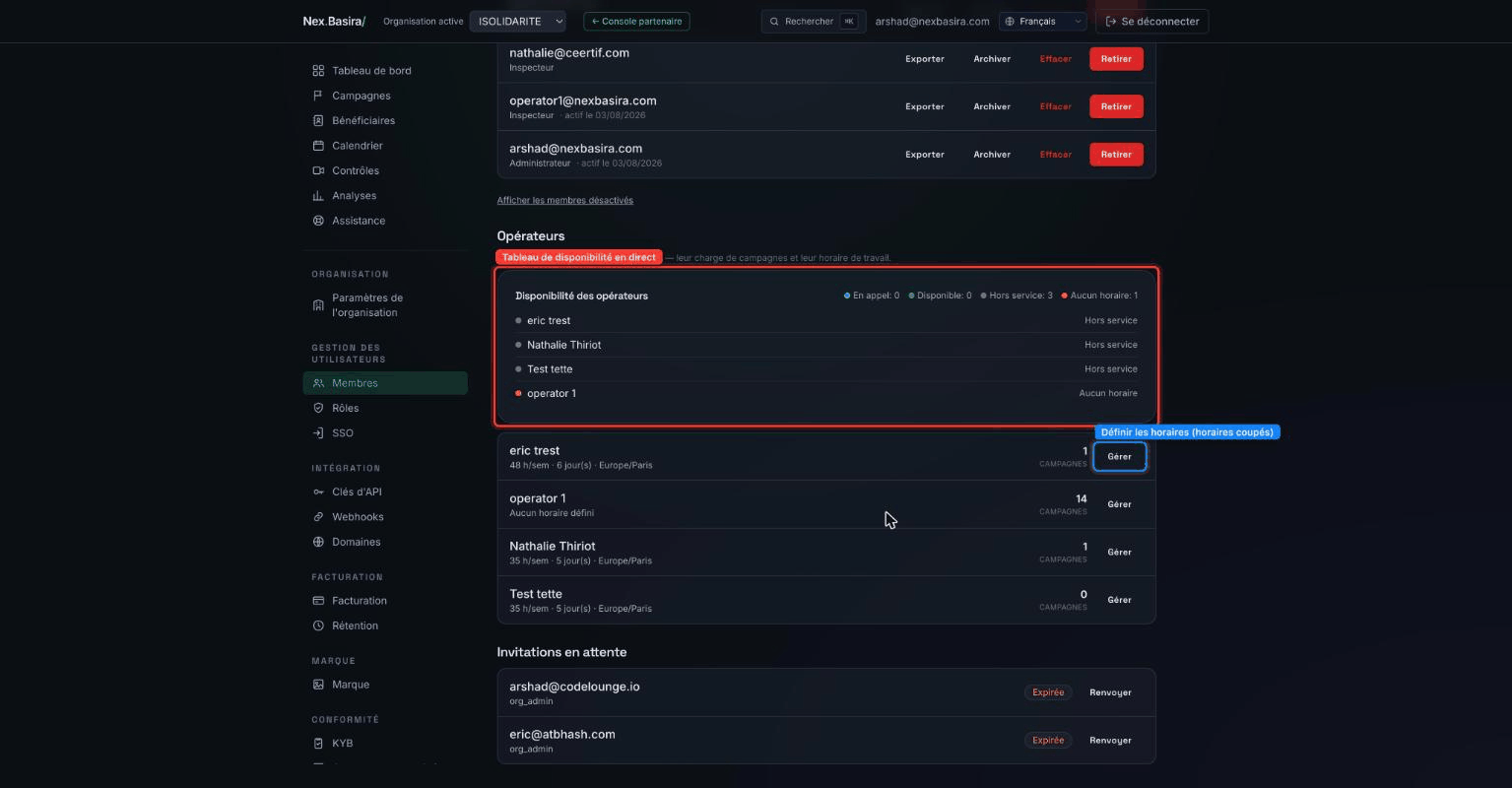Image resolution: width=1512 pixels, height=788 pixels.
Task: Click the Webhooks link icon
Action: coord(318,517)
